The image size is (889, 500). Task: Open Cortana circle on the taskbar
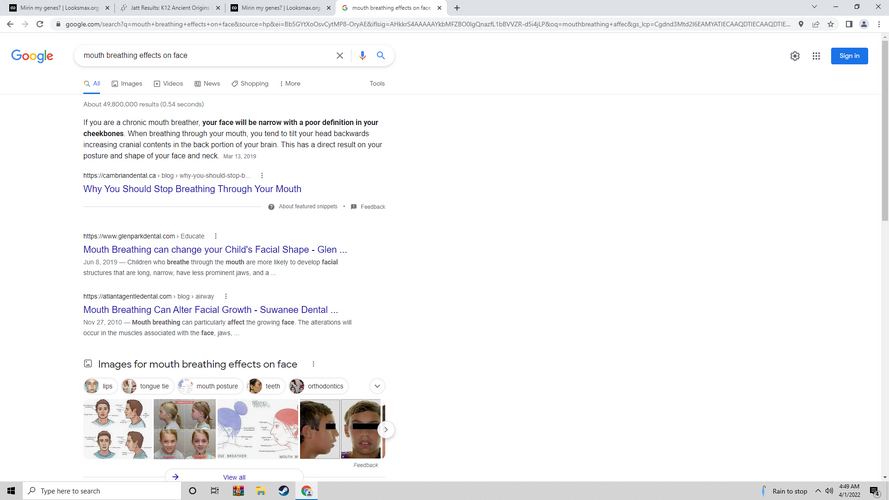[x=192, y=491]
